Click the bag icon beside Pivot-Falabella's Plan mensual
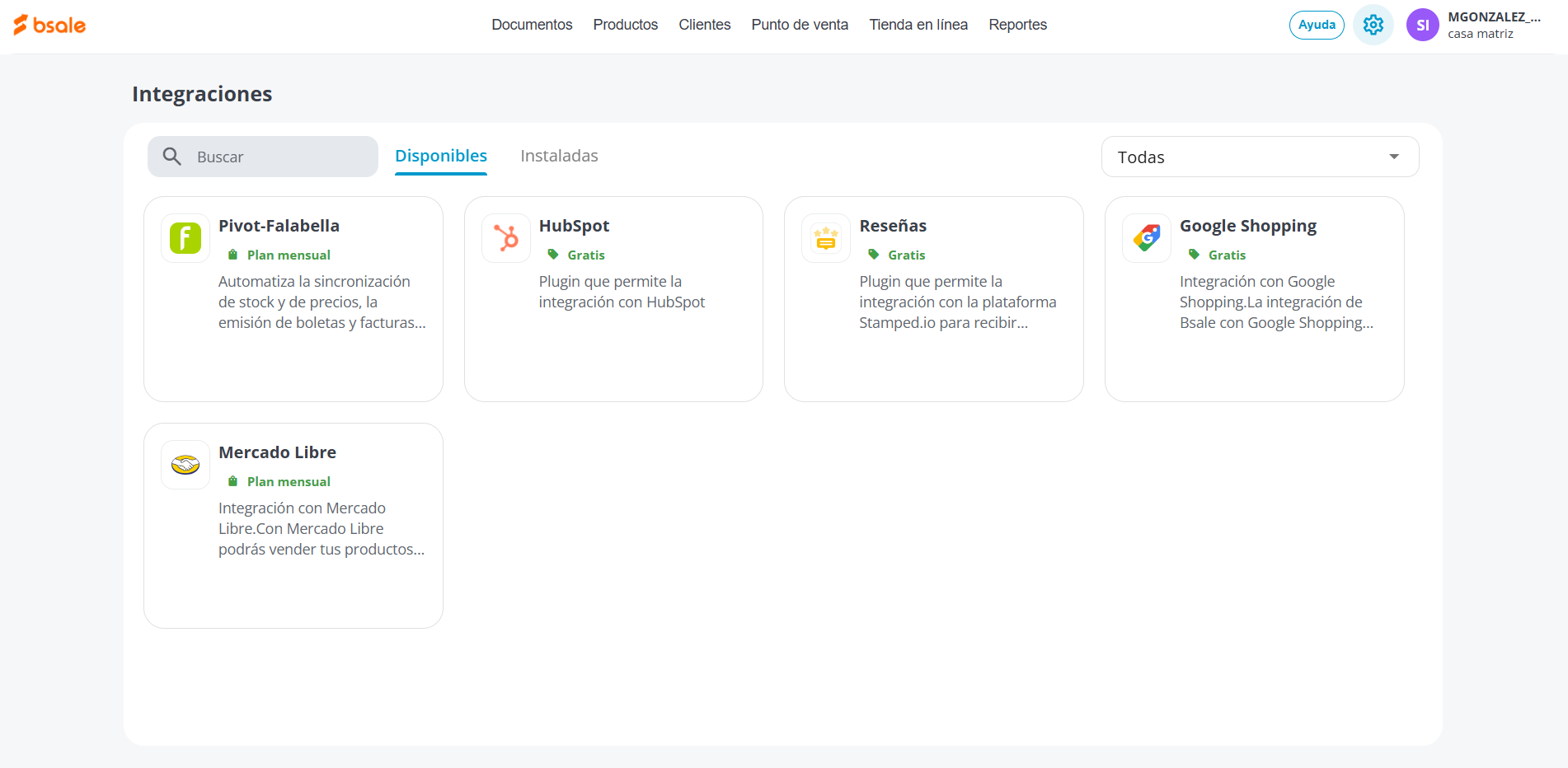Viewport: 1568px width, 768px height. [x=232, y=255]
